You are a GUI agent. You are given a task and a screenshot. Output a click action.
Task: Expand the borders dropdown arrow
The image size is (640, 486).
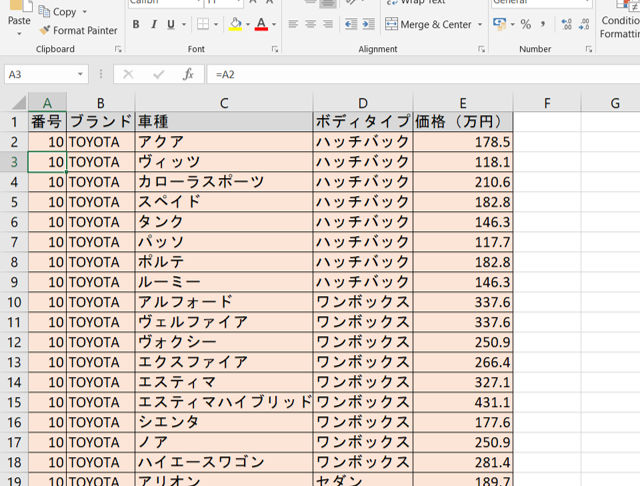216,24
